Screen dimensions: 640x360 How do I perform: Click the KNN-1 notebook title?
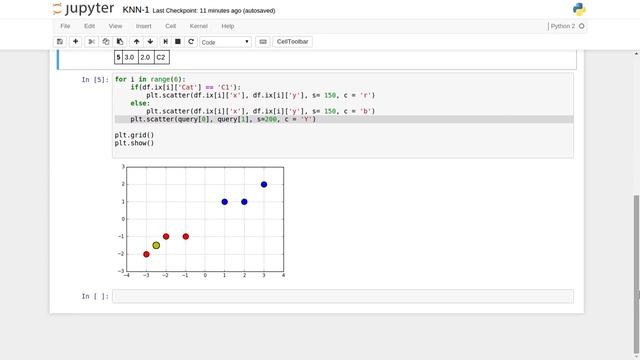coord(136,10)
